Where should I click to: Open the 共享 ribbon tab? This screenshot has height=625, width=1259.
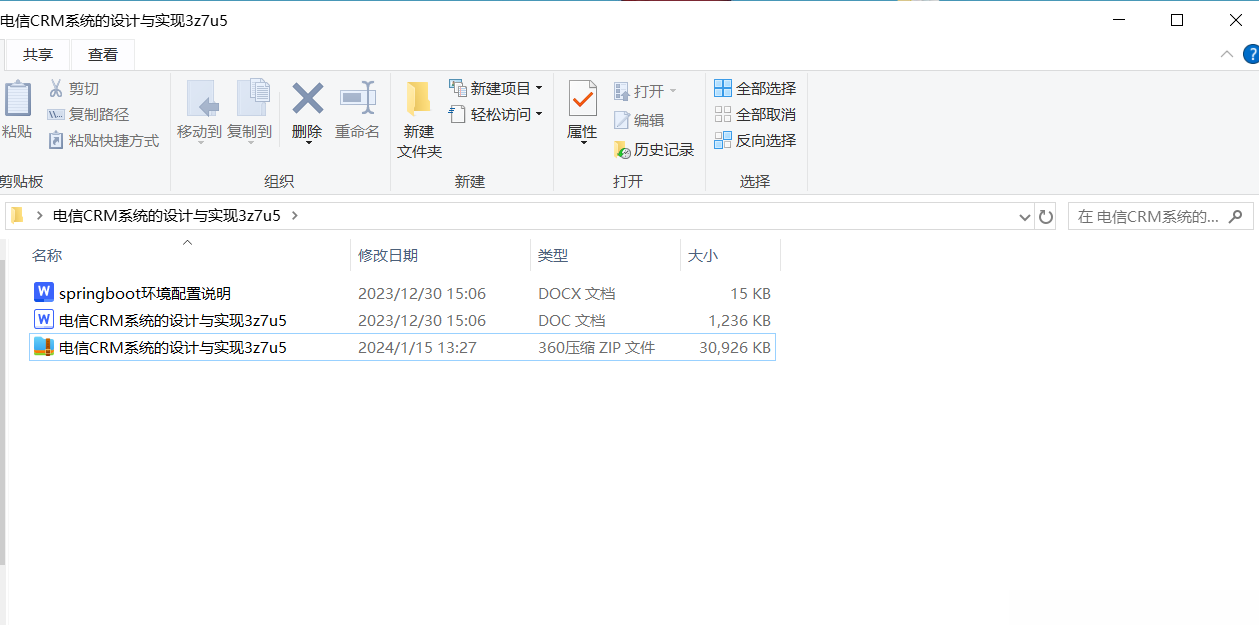pos(37,55)
